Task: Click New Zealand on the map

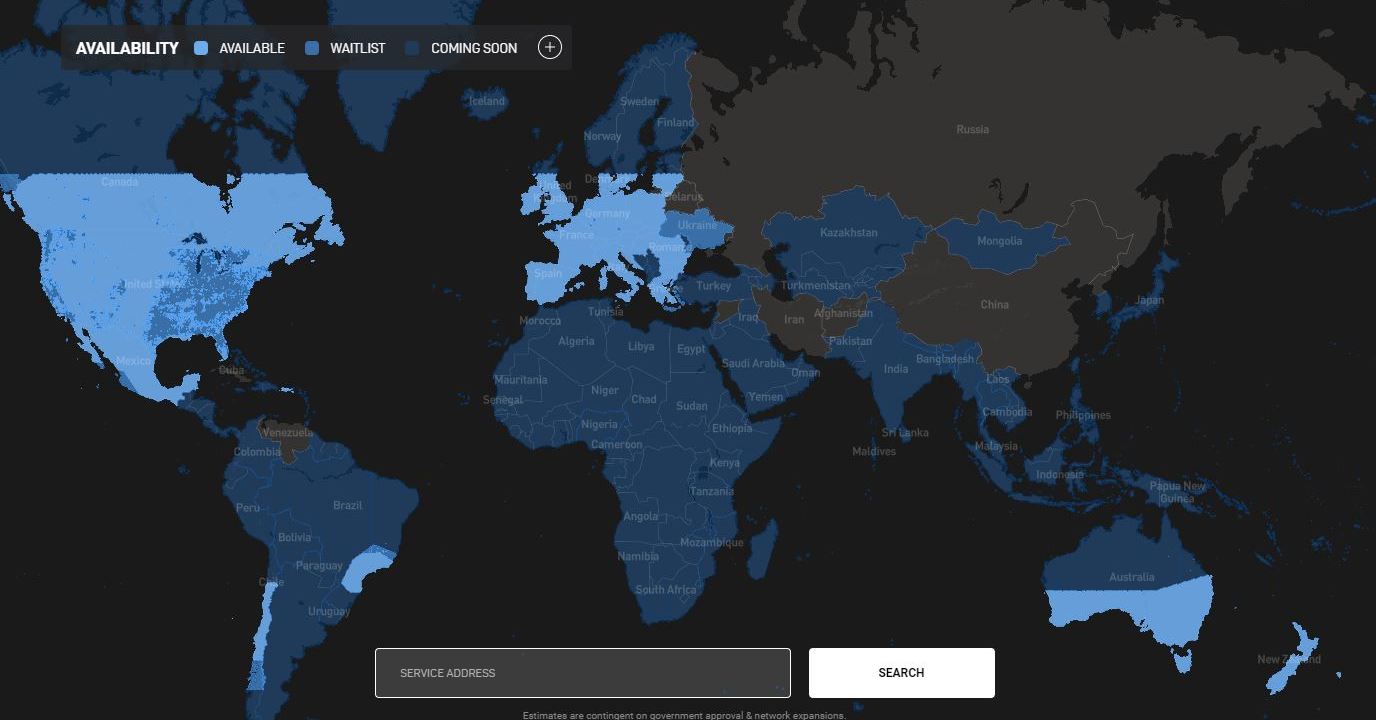Action: click(x=1288, y=659)
